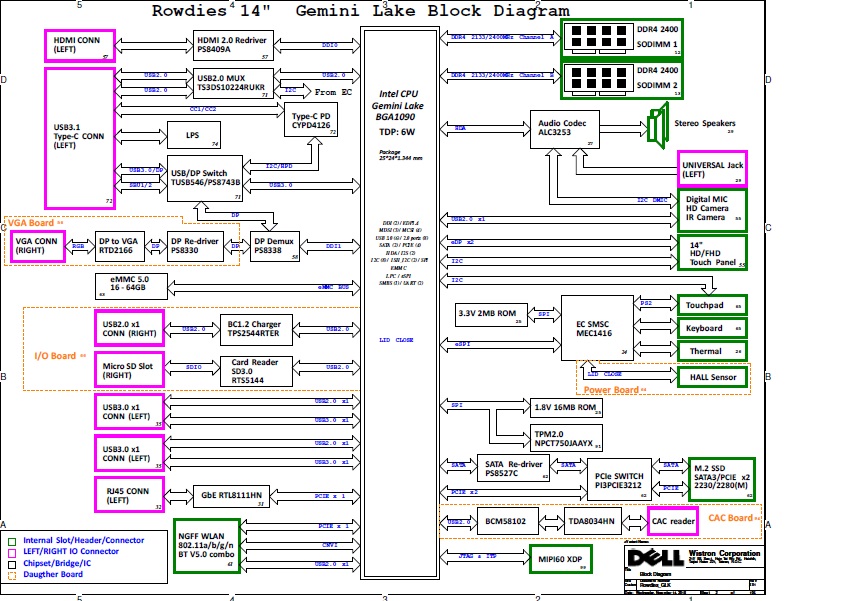
Task: Click the TDA8034HN block
Action: (593, 521)
